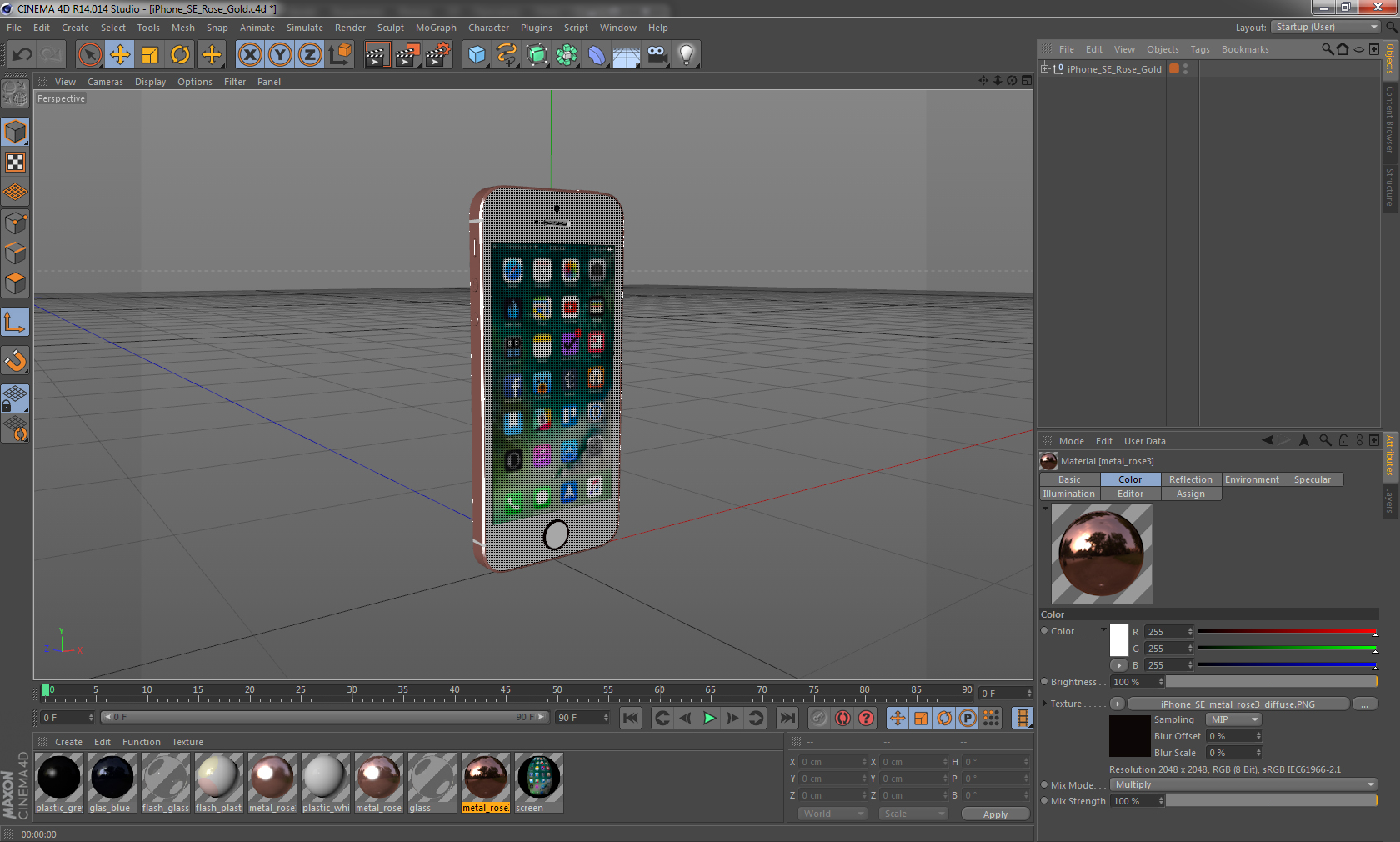This screenshot has width=1400, height=842.
Task: Click the Undo arrow icon
Action: coord(22,55)
